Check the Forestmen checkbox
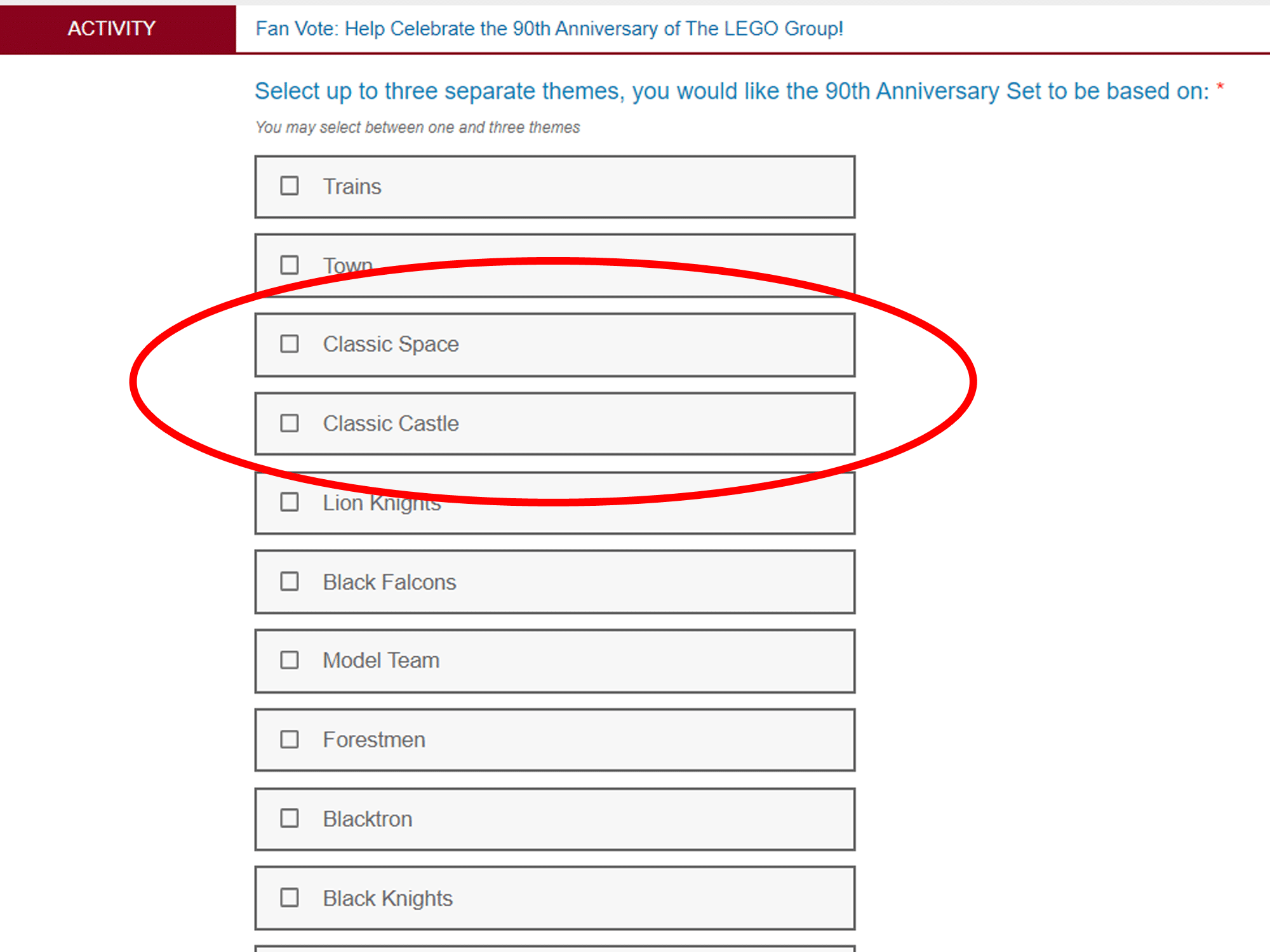Image resolution: width=1270 pixels, height=952 pixels. (290, 739)
